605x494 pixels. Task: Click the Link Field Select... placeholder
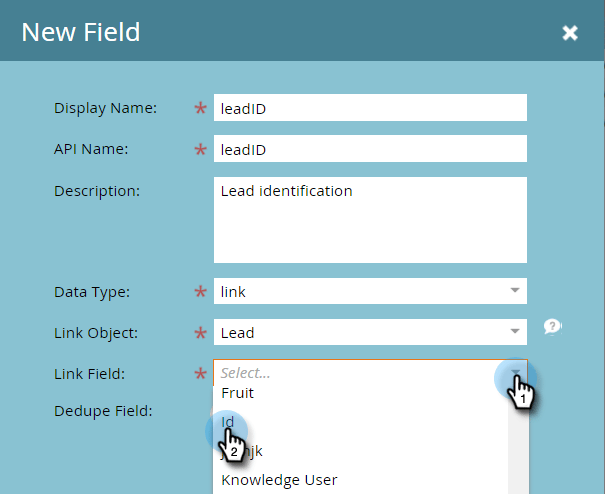pos(245,373)
